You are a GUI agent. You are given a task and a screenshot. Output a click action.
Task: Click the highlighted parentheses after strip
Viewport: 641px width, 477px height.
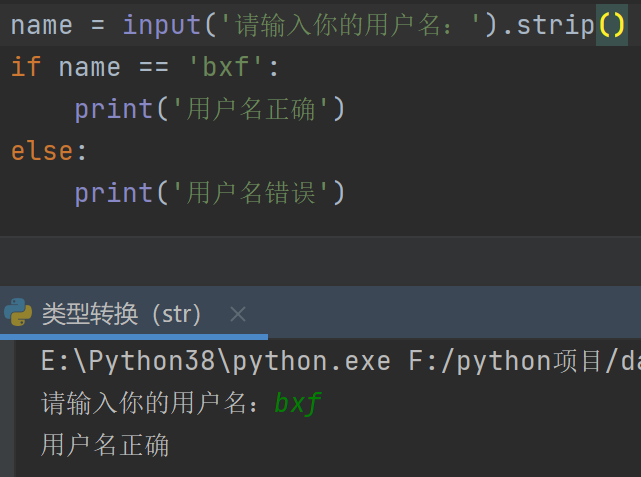pyautogui.click(x=610, y=24)
